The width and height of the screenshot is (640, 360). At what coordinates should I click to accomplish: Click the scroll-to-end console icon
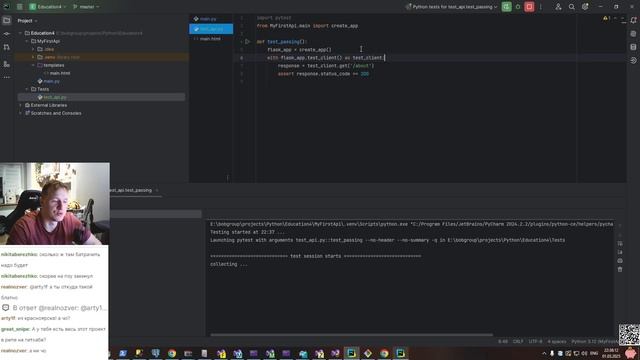coord(620,252)
